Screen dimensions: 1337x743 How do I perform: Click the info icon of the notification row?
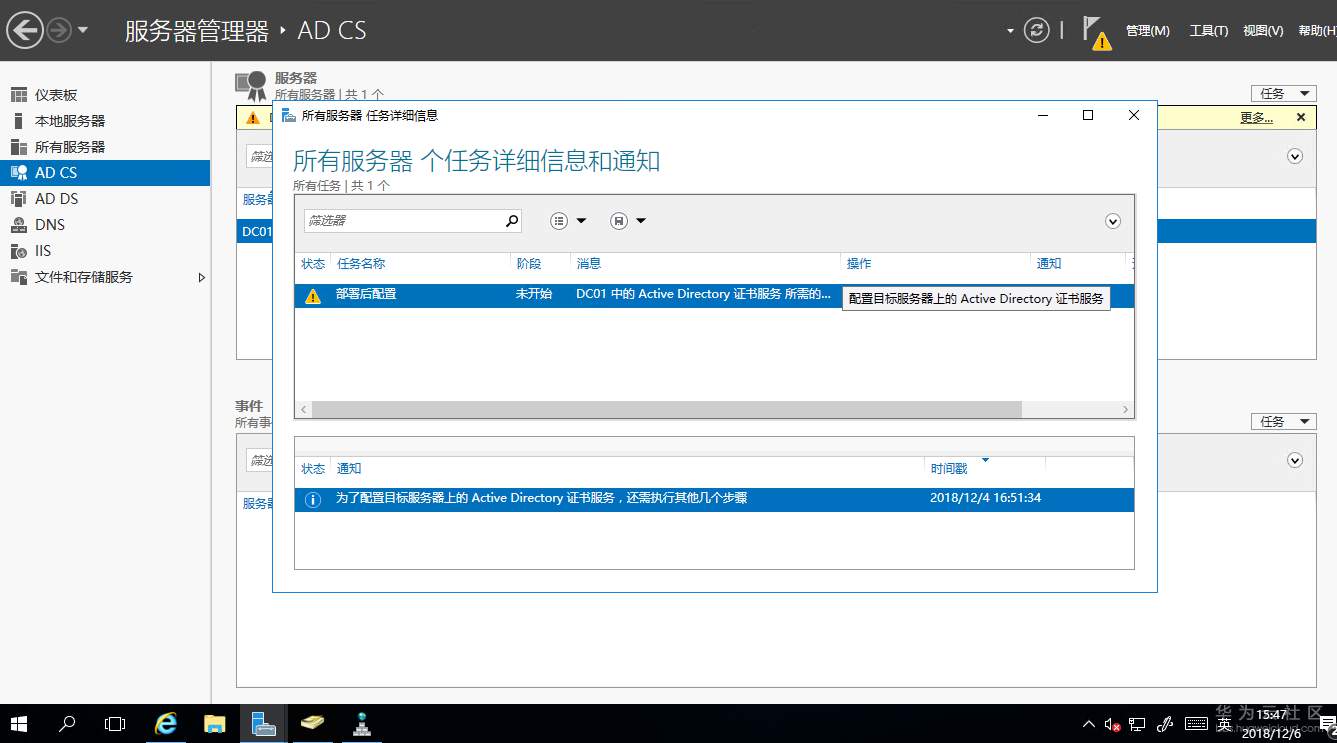313,499
